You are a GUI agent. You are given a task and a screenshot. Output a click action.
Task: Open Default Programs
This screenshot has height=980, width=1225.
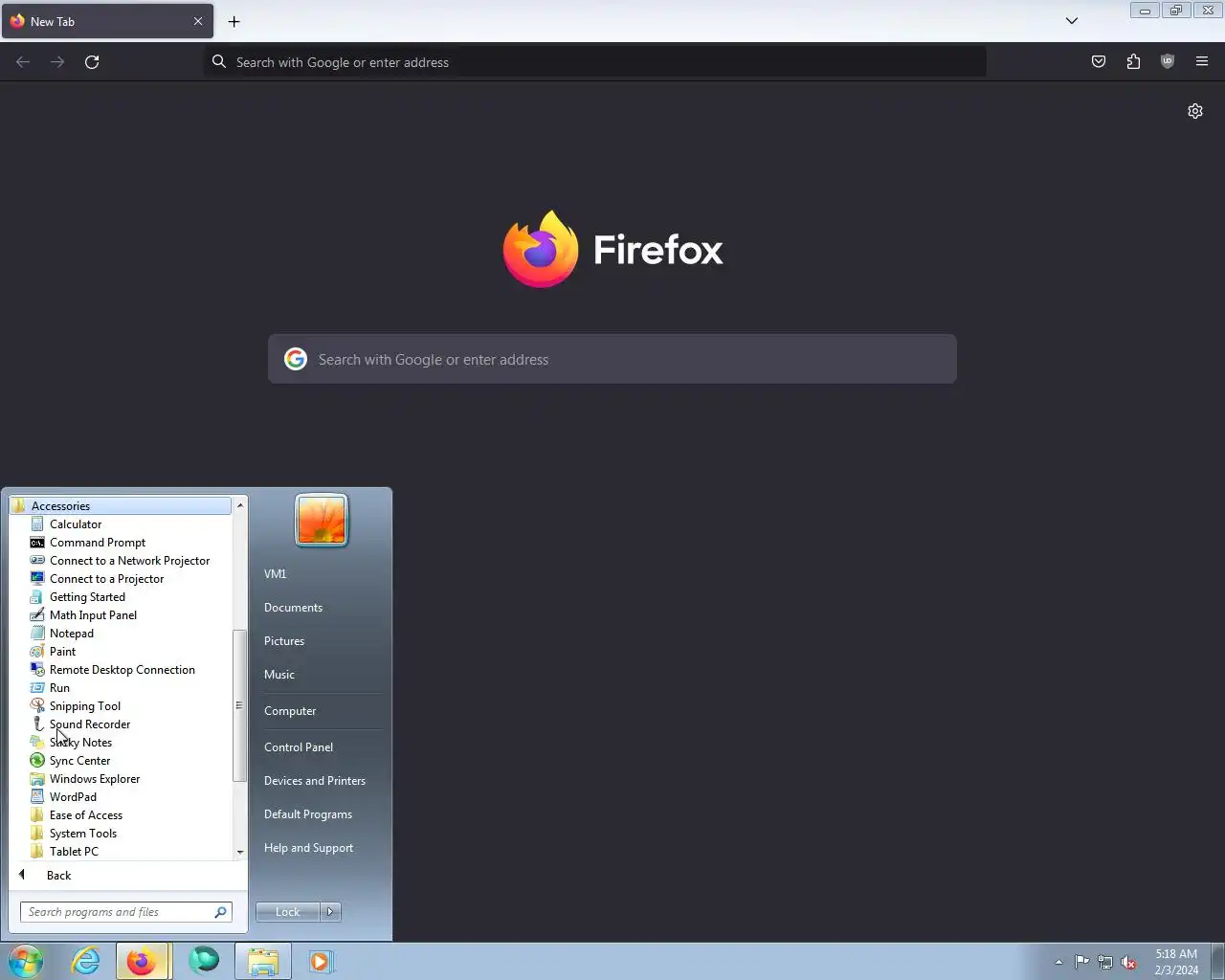click(x=308, y=814)
